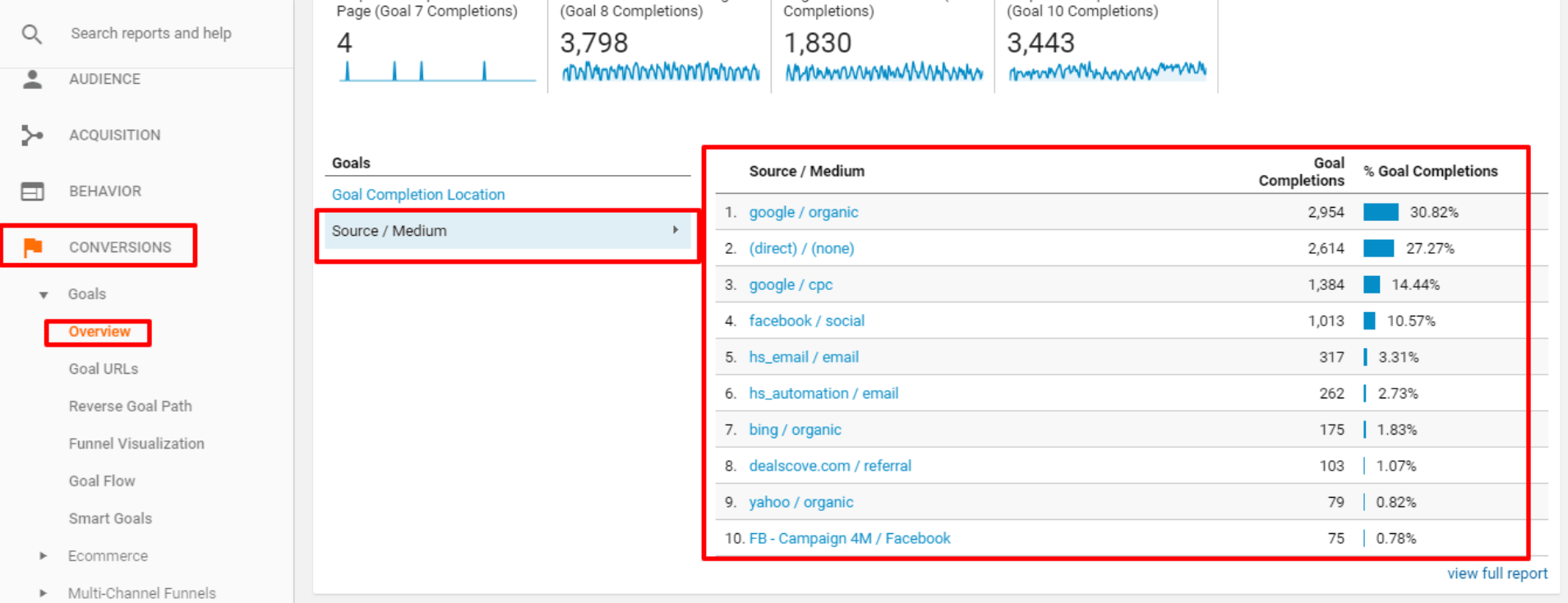The width and height of the screenshot is (1568, 603).
Task: Open google / organic source link
Action: pyautogui.click(x=804, y=212)
